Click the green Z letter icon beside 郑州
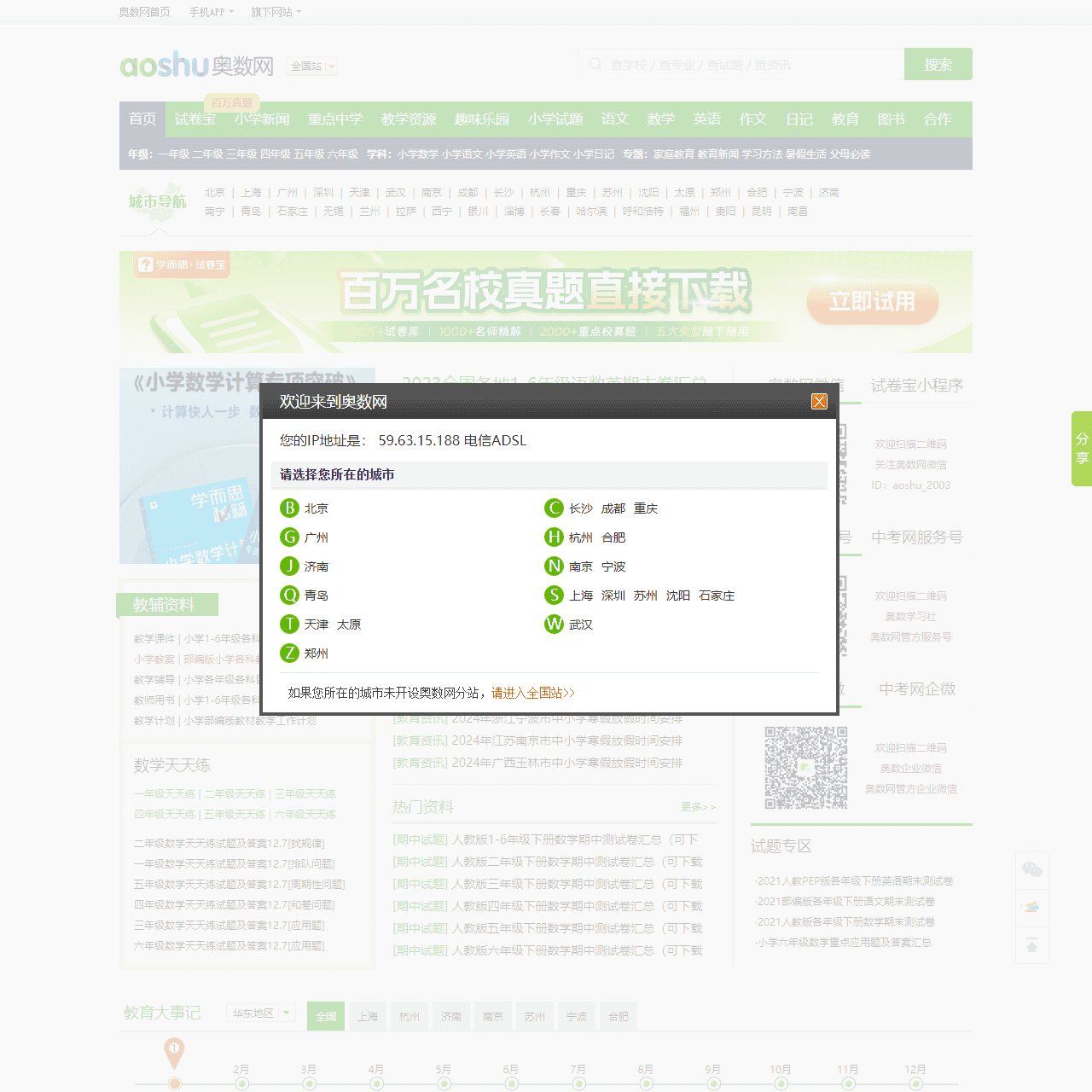 pos(290,653)
